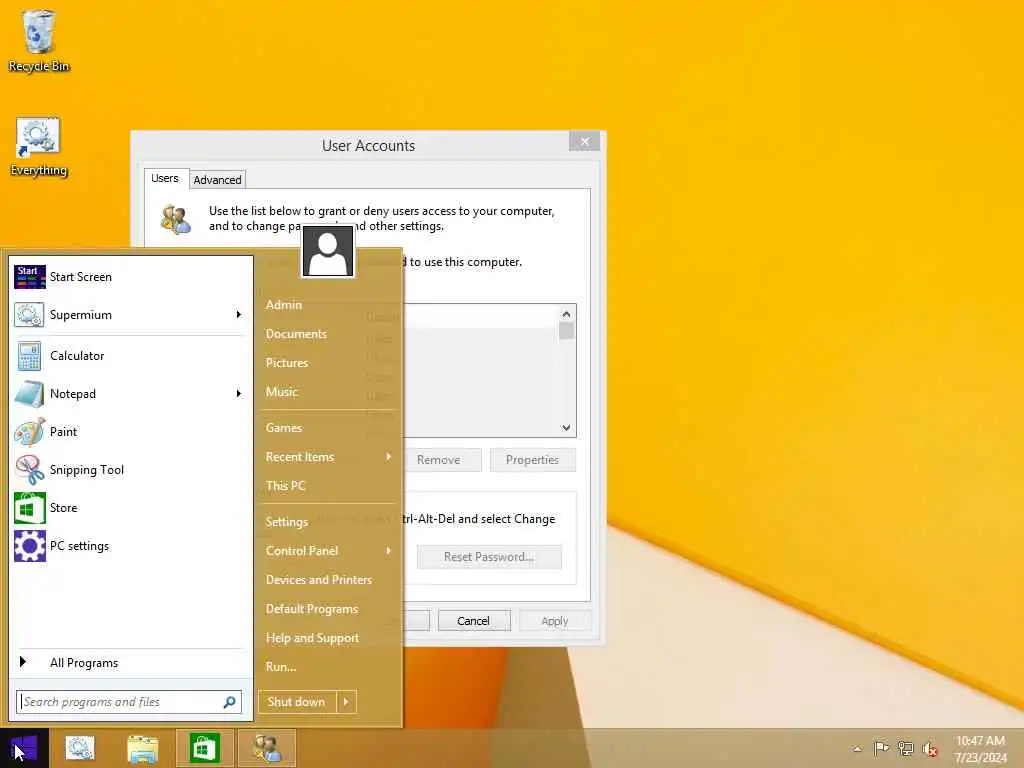Close the User Accounts dialog
The image size is (1024, 768).
pyautogui.click(x=584, y=141)
